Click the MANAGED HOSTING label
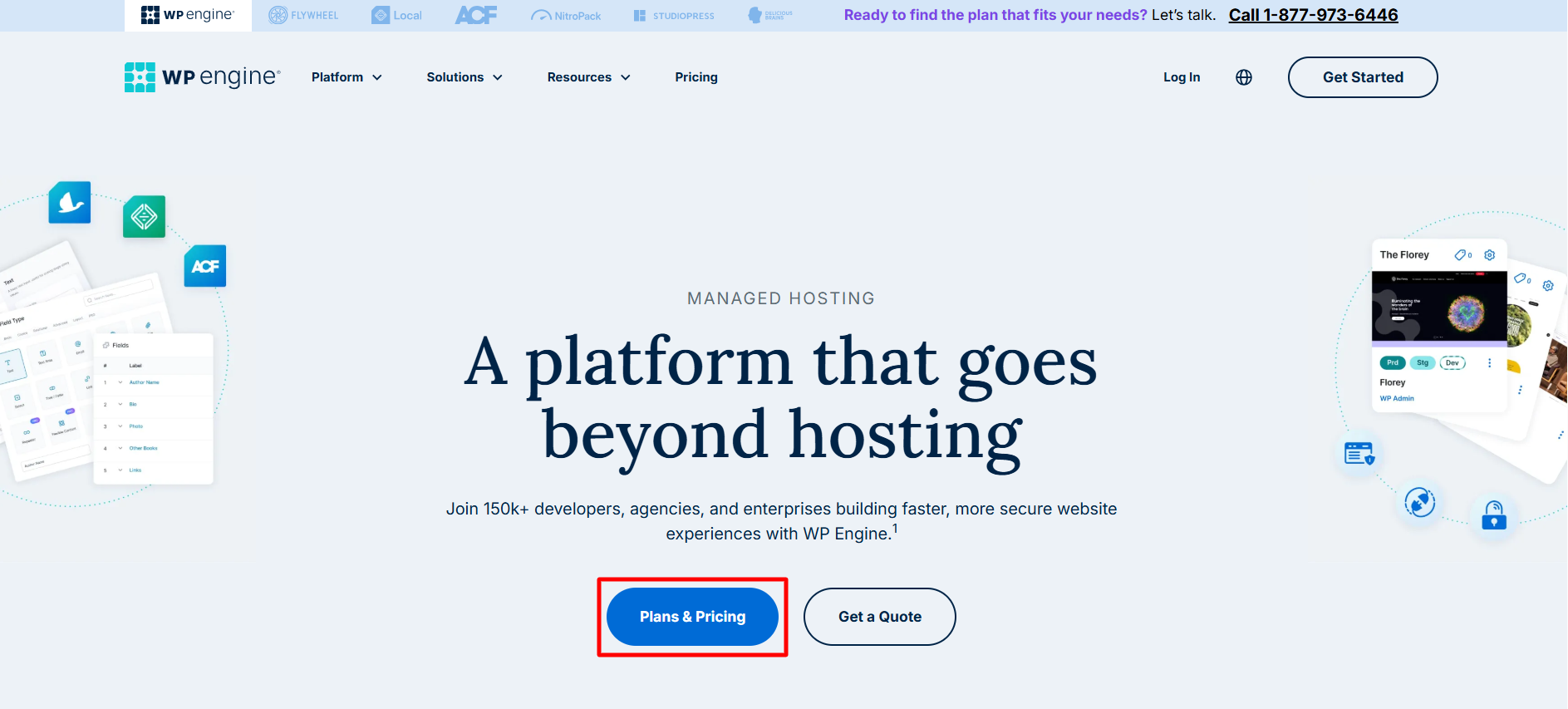This screenshot has height=709, width=1568. tap(781, 298)
